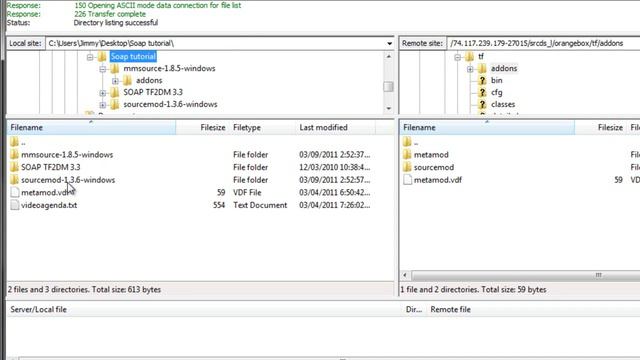Click local tree scrollbar up arrow
The image size is (640, 360).
[389, 56]
